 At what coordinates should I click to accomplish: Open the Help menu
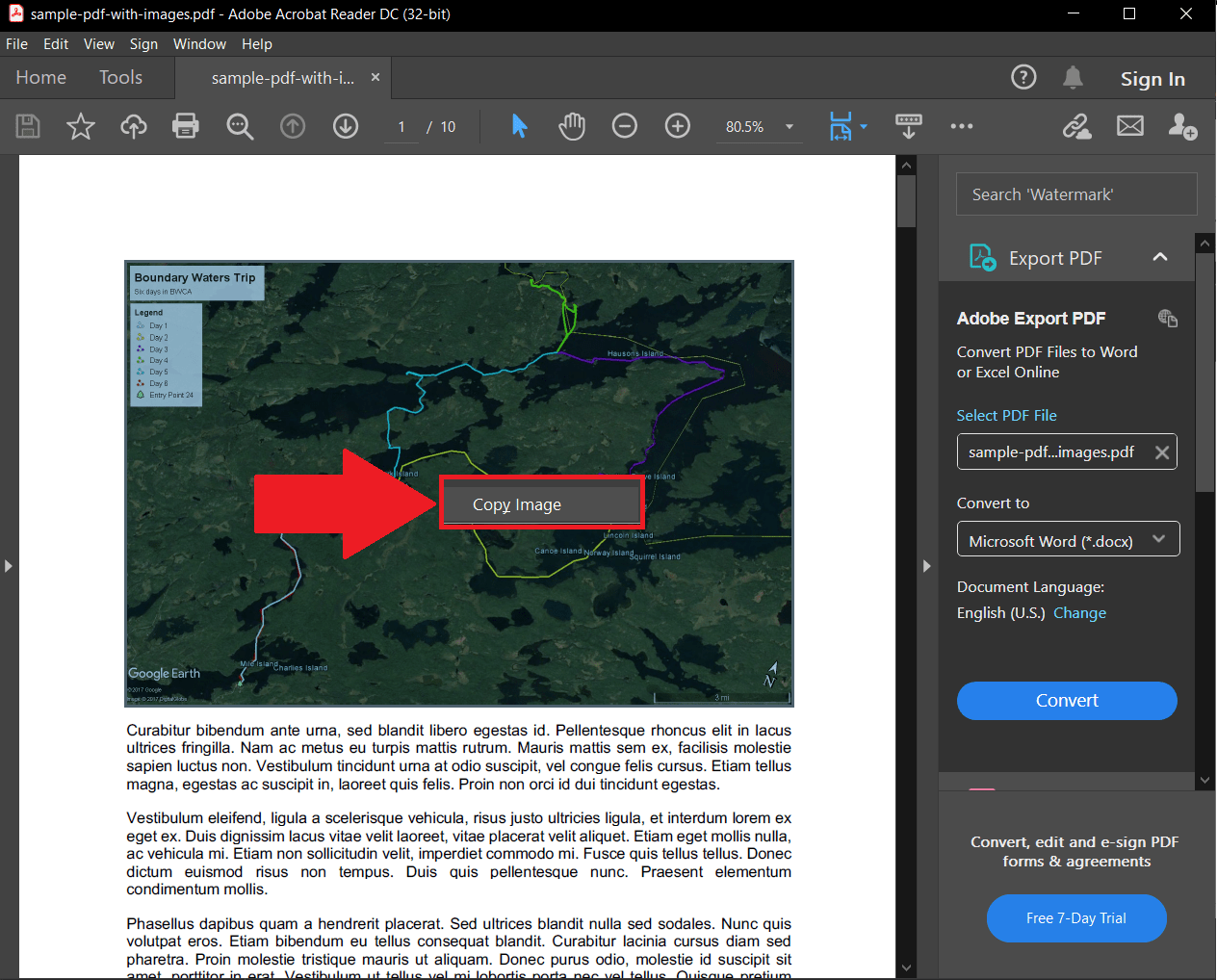pos(257,44)
